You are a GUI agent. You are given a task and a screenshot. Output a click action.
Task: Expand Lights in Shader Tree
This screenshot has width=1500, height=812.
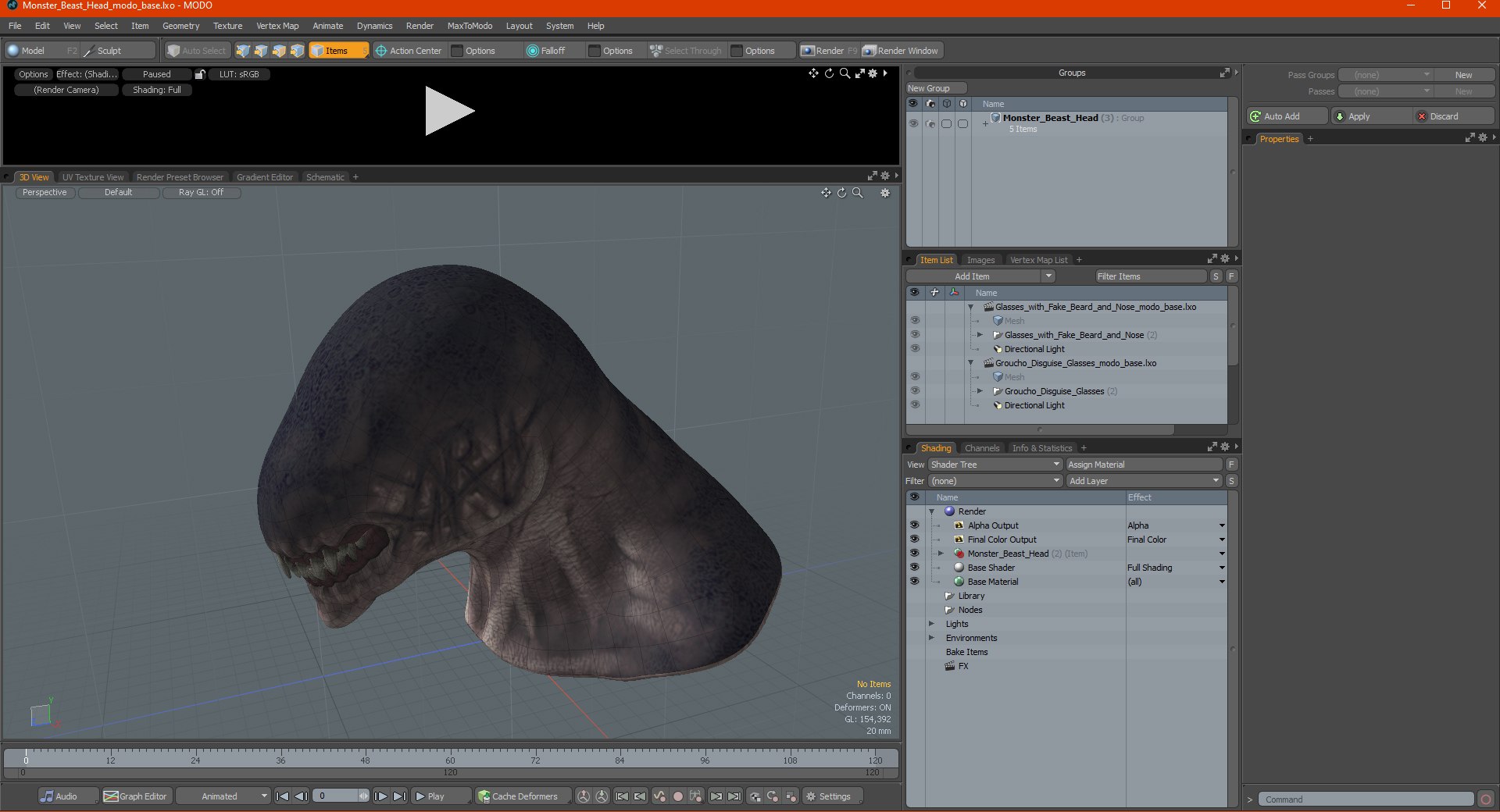point(931,624)
